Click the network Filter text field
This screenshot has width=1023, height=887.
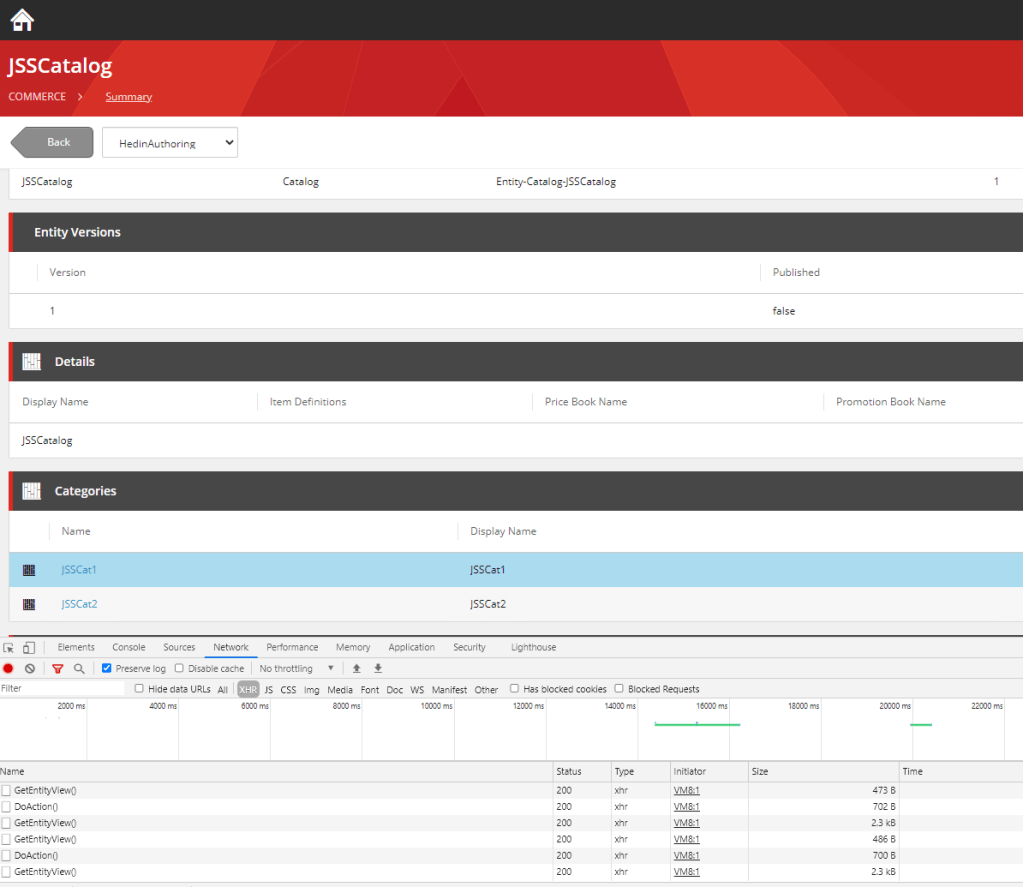(62, 689)
